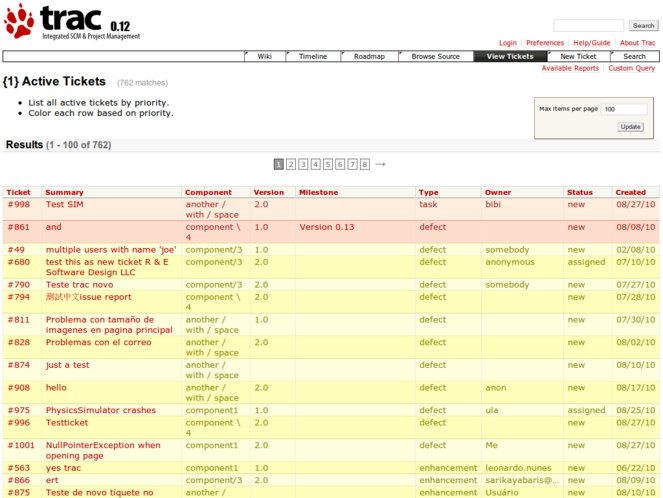Open the Timeline tab
This screenshot has width=663, height=498.
[313, 57]
